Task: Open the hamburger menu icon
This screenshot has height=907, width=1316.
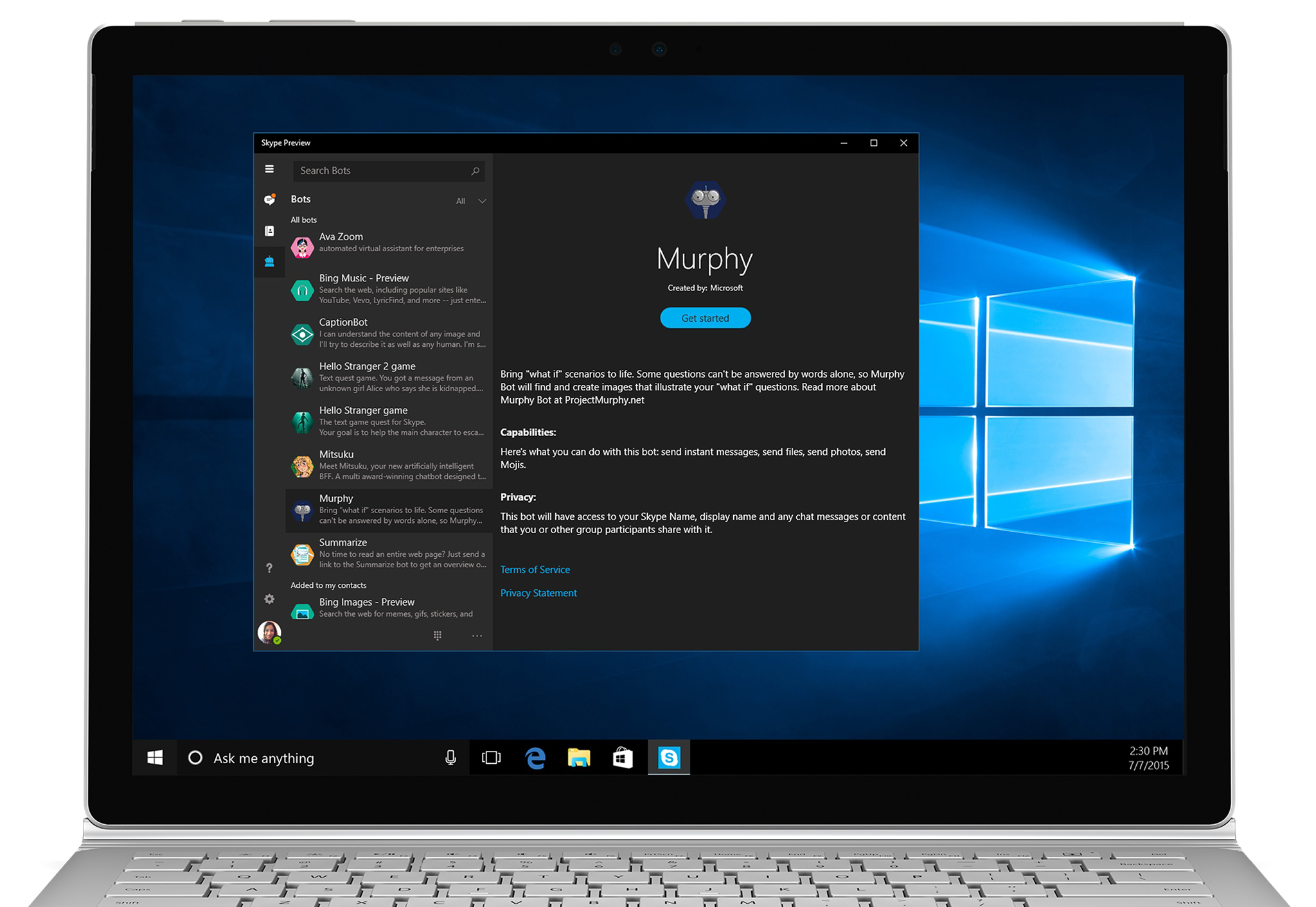Action: coord(269,169)
